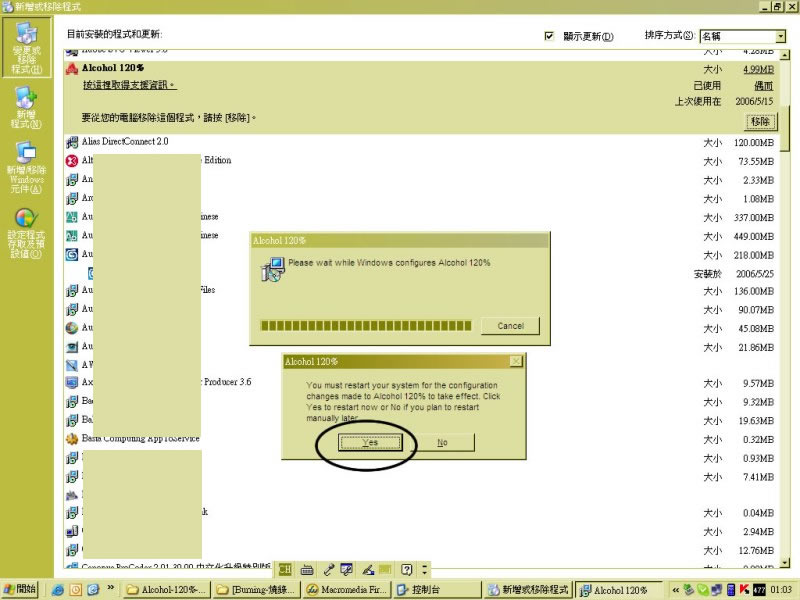Switch to Alcohol-120% folder taskbar button
The width and height of the screenshot is (800, 600).
167,590
